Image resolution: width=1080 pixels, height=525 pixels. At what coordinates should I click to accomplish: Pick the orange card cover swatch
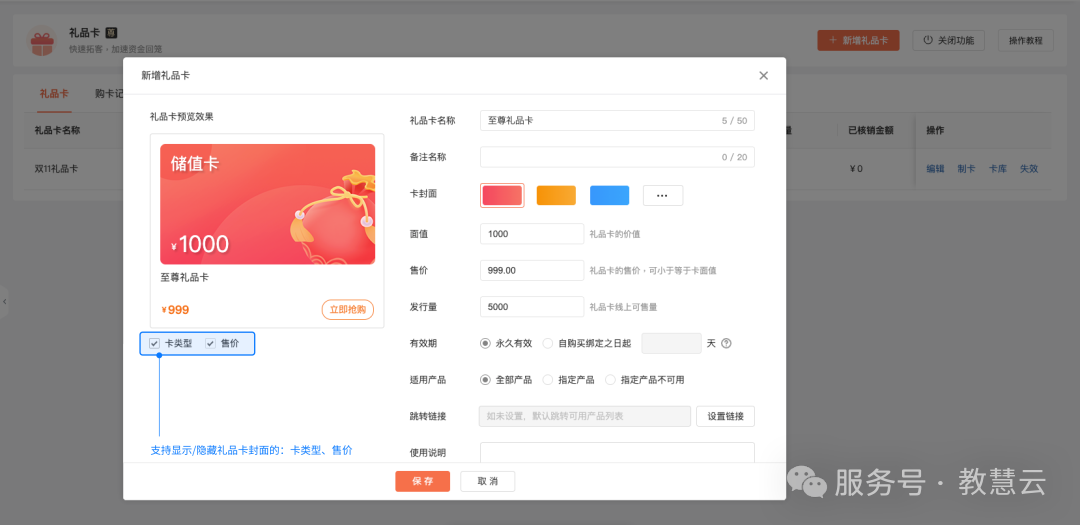[556, 195]
